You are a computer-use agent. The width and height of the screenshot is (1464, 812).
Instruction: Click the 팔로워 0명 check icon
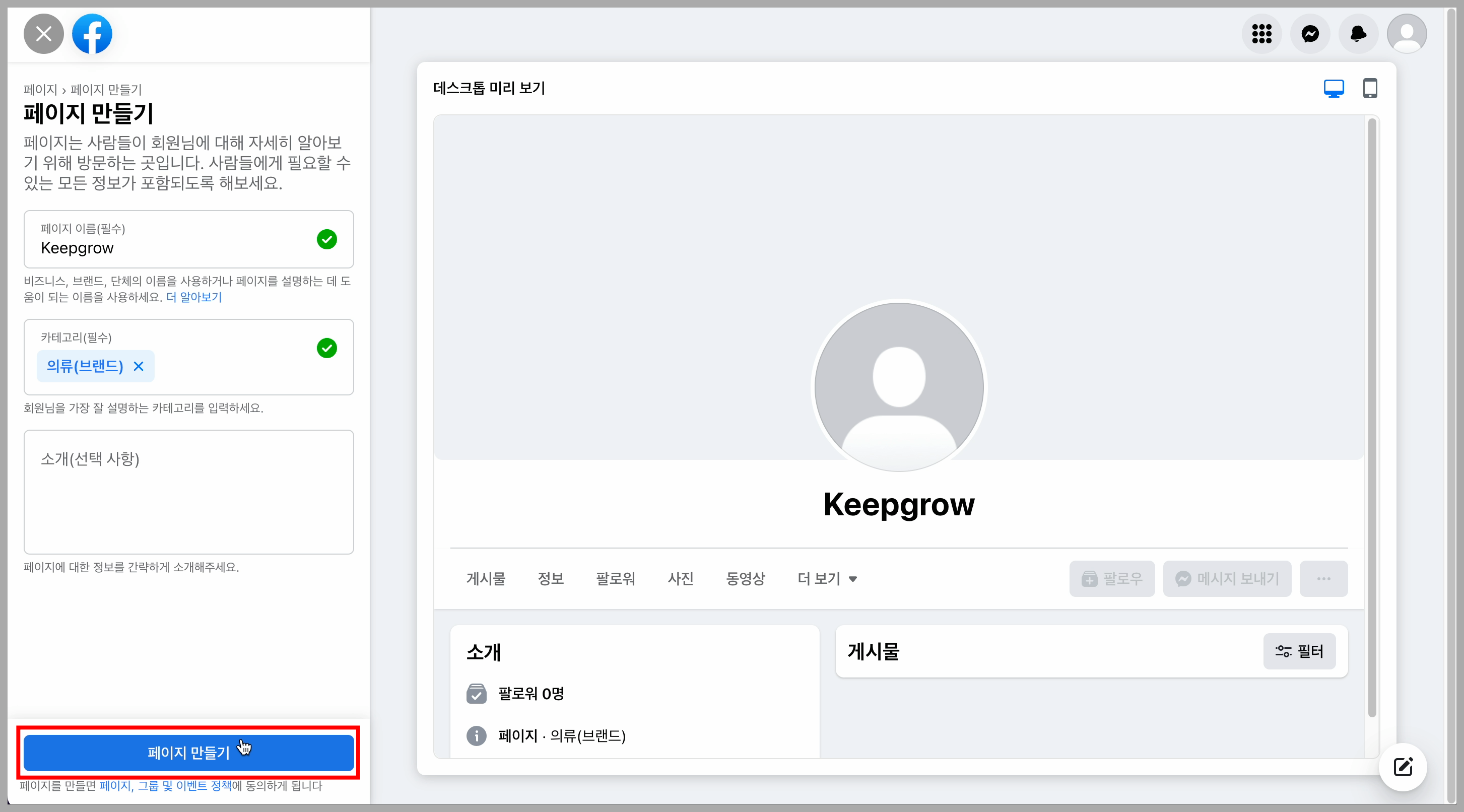(x=476, y=694)
